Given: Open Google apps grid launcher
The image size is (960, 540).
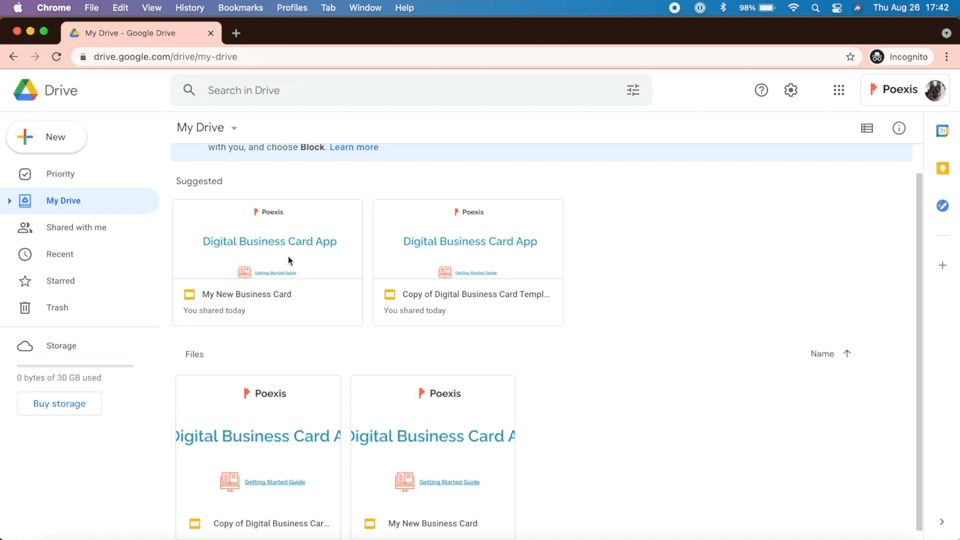Looking at the screenshot, I should point(839,90).
